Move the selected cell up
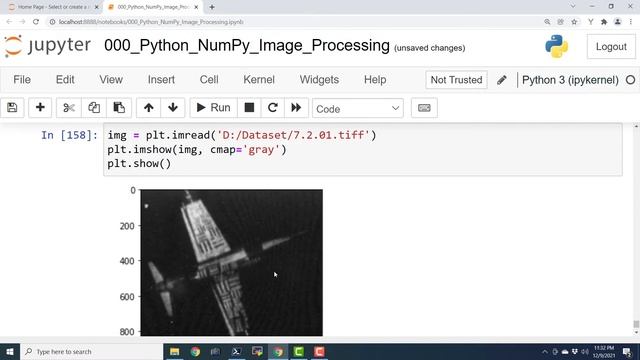Image resolution: width=640 pixels, height=360 pixels. pyautogui.click(x=149, y=108)
